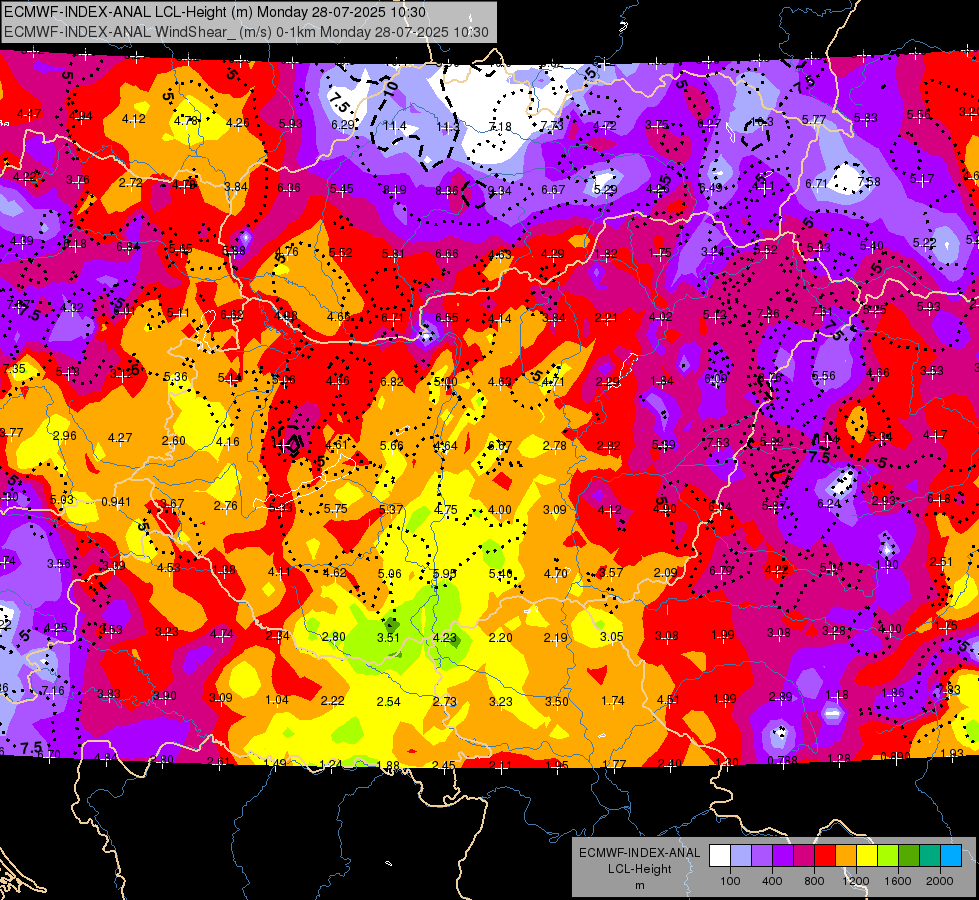Click the grid value 3.05
This screenshot has height=900, width=979.
point(612,636)
